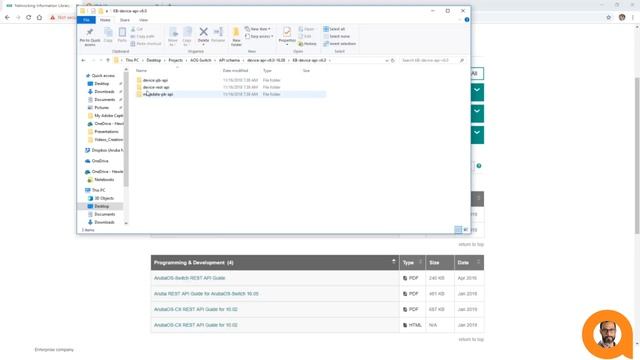Go back using Explorer's back arrow
This screenshot has width=640, height=360.
coord(84,60)
